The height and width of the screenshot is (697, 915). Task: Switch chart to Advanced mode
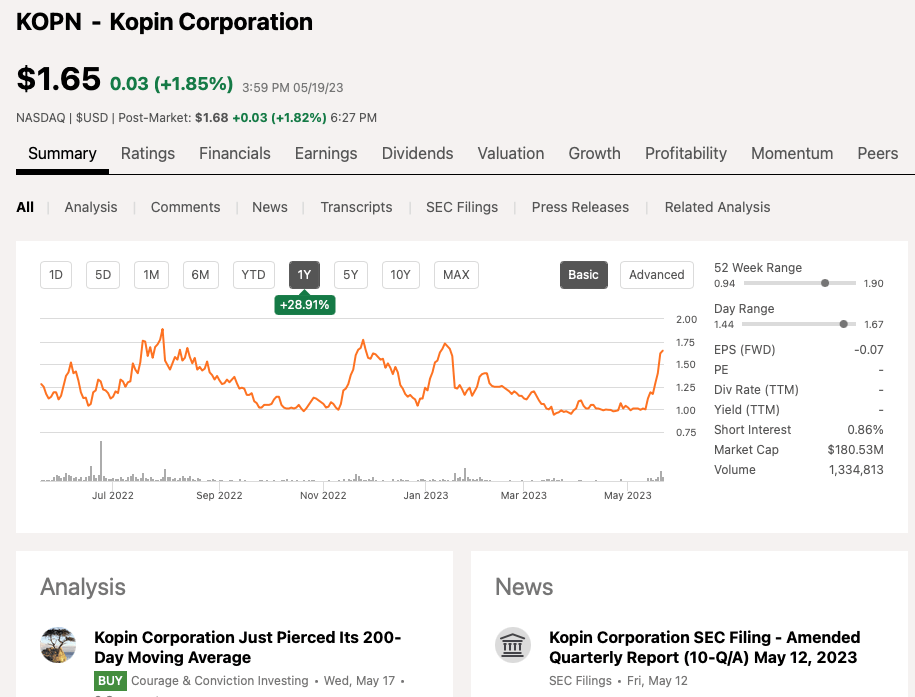[x=656, y=275]
